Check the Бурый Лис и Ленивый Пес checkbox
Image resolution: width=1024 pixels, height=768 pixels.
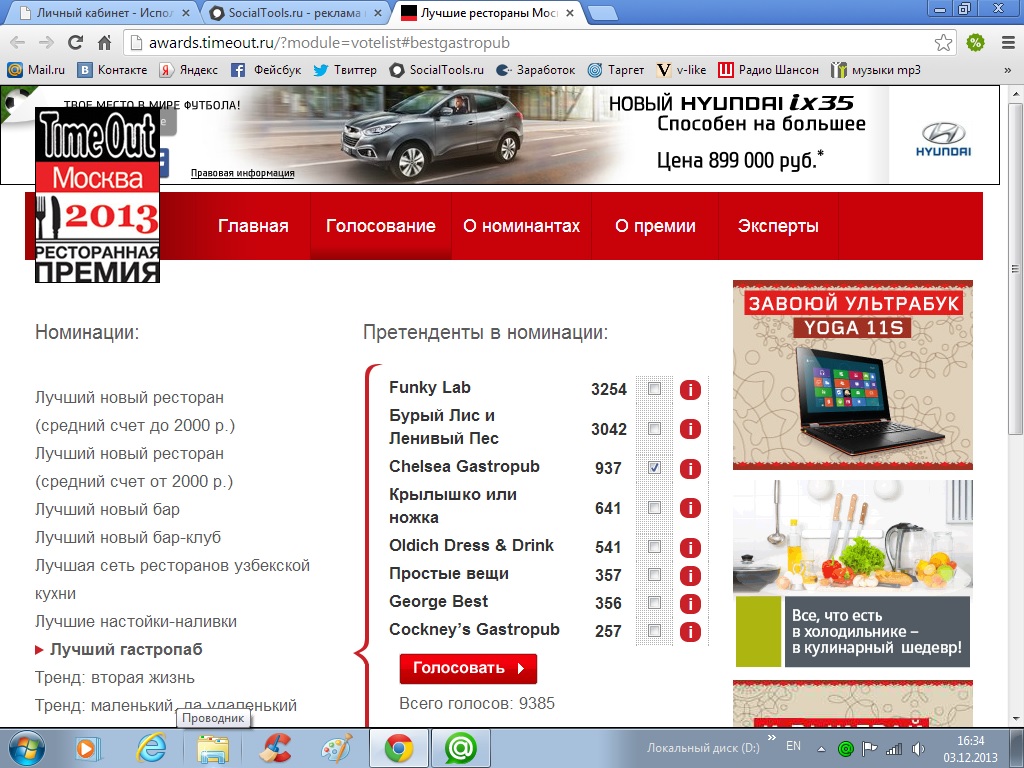654,428
